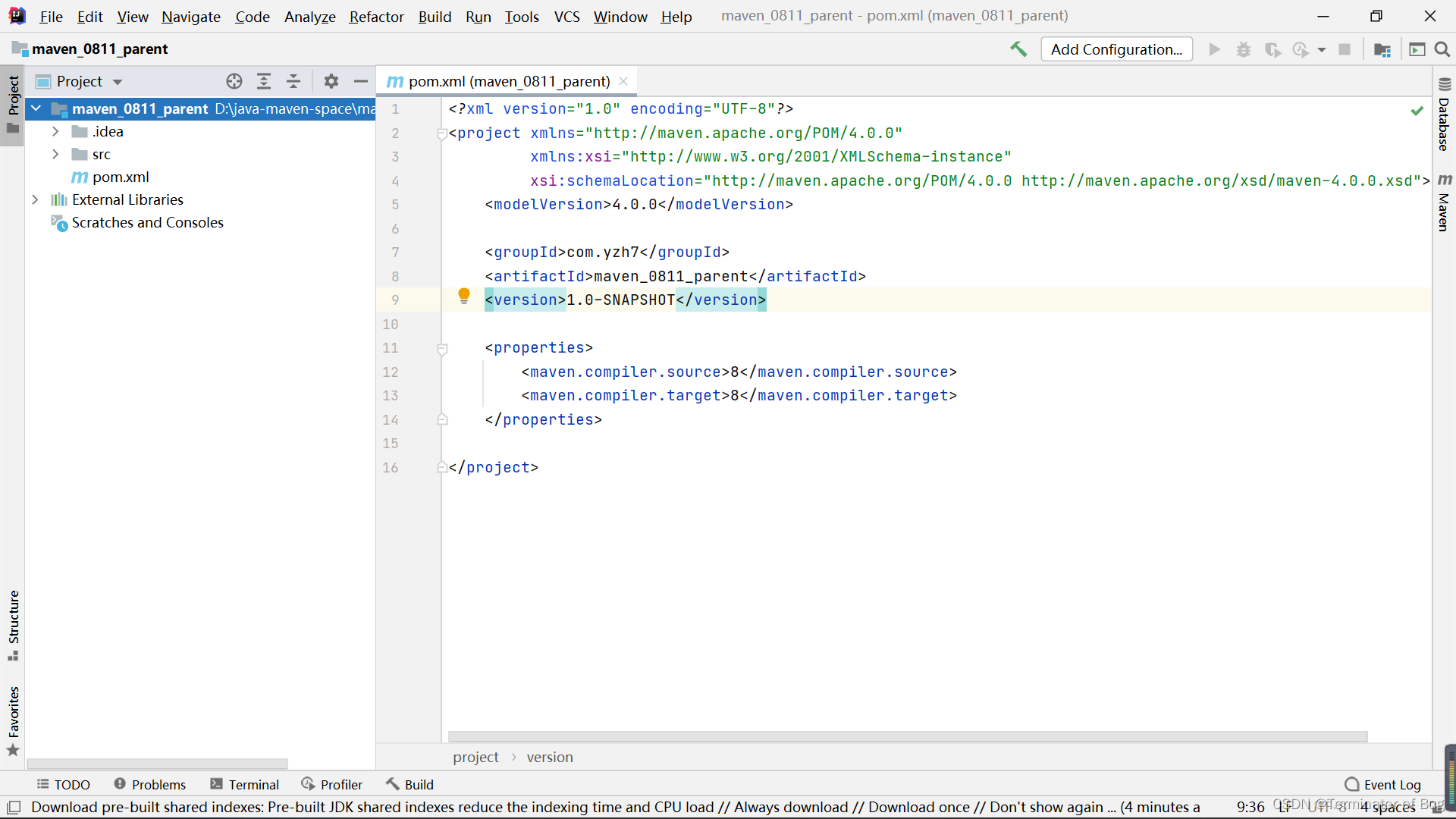Open the Build menu
The height and width of the screenshot is (819, 1456).
coord(435,16)
